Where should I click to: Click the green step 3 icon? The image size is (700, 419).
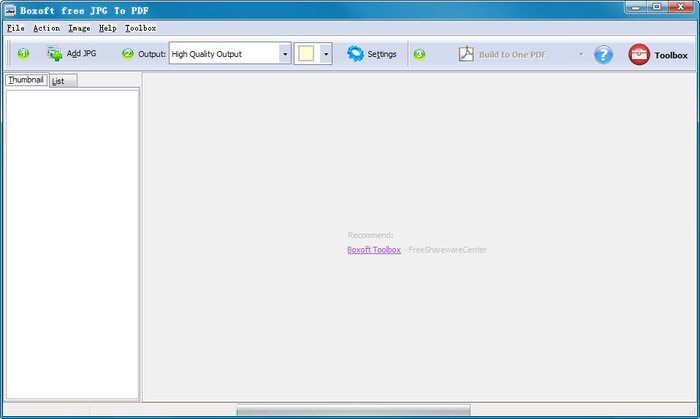419,54
